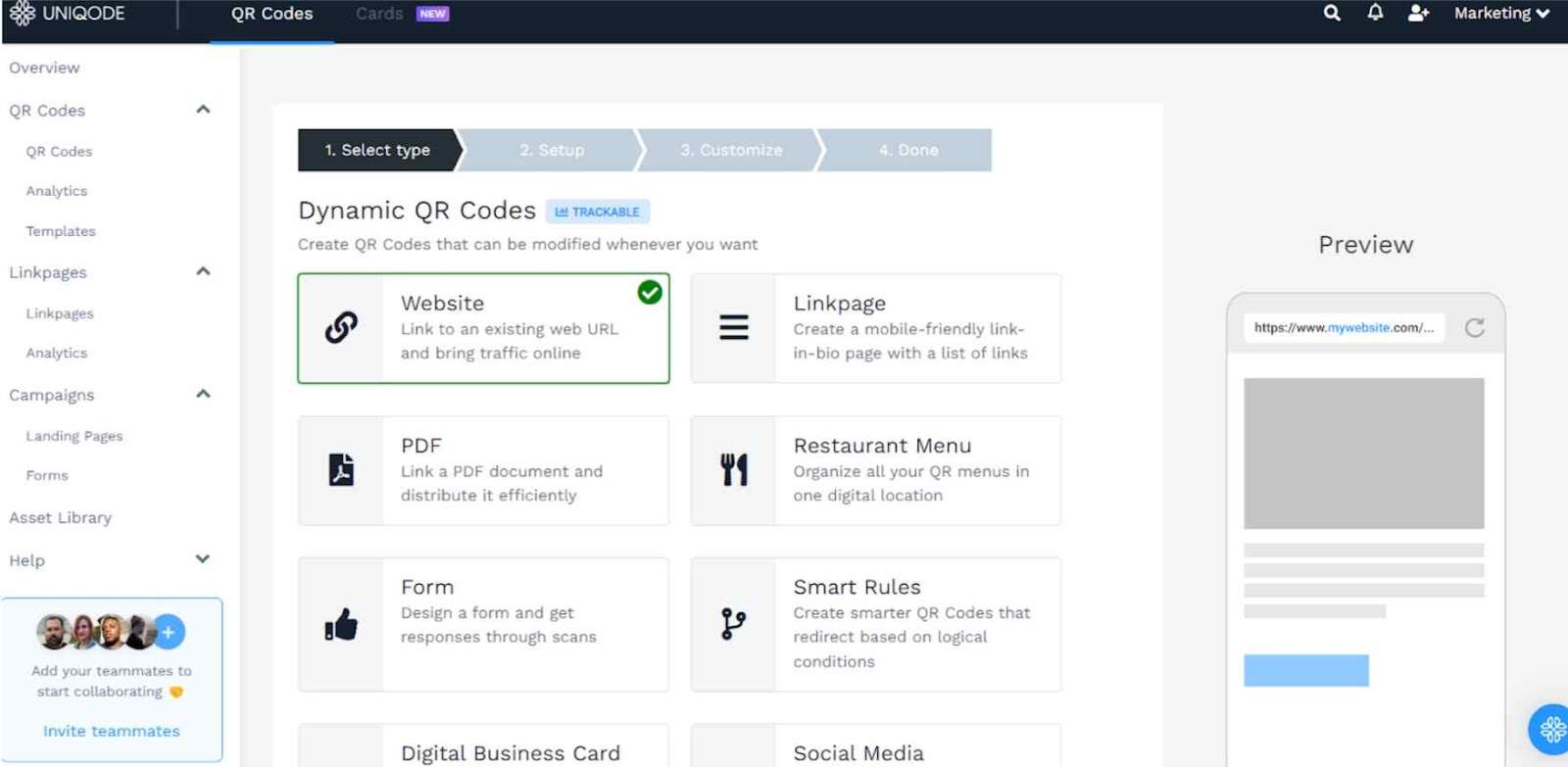1568x767 pixels.
Task: Click the gray image placeholder in preview
Action: tap(1364, 454)
